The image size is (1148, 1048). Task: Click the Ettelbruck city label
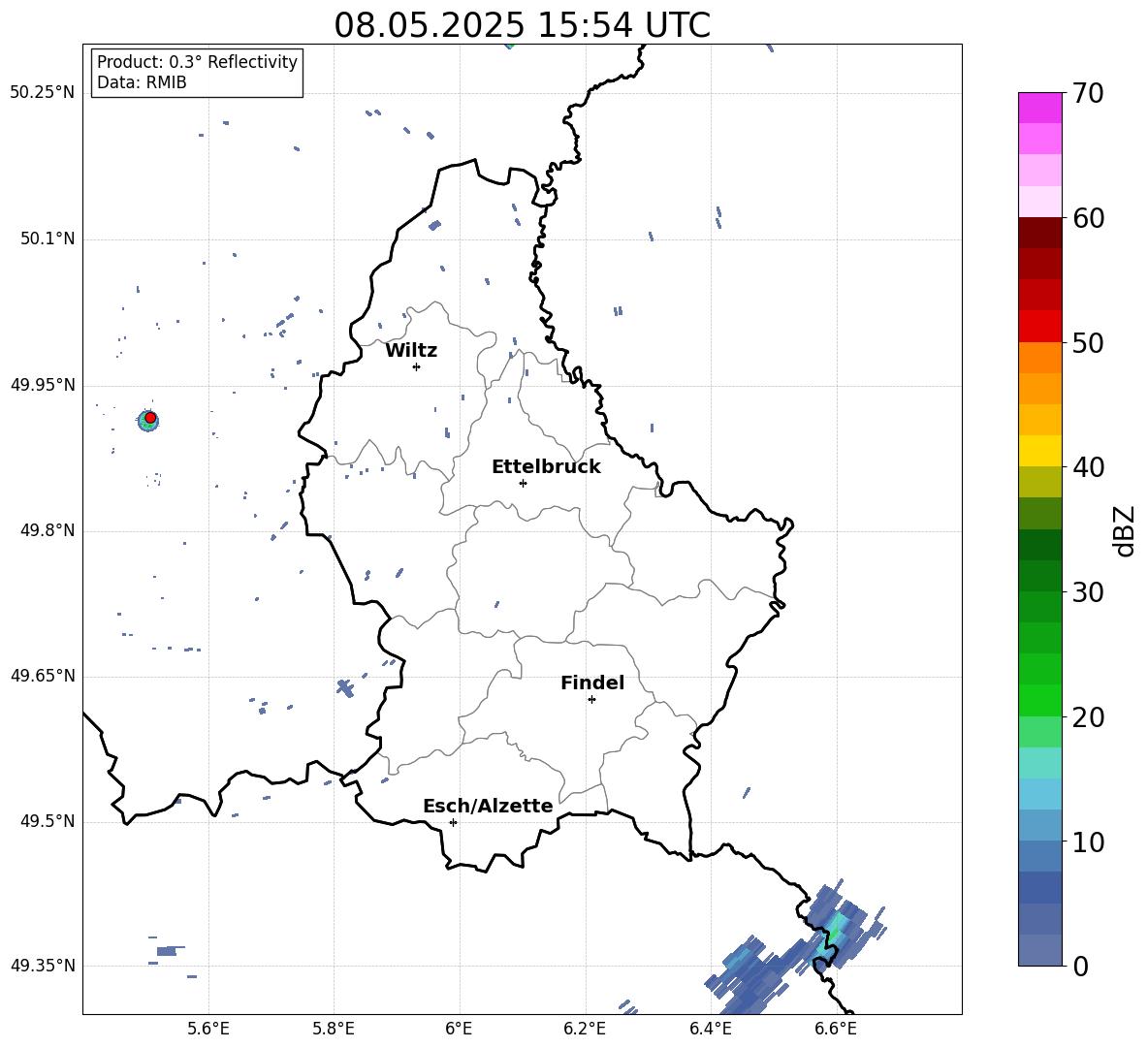pos(546,467)
